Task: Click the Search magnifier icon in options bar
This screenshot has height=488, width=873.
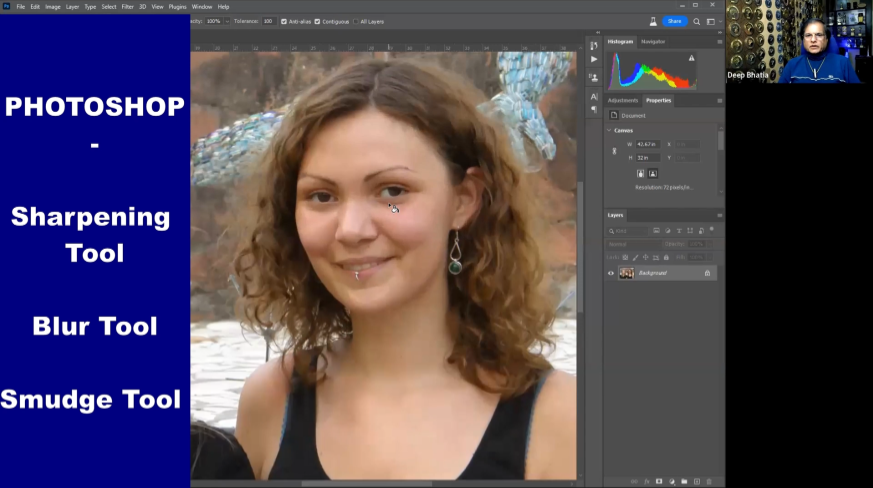Action: pyautogui.click(x=697, y=21)
